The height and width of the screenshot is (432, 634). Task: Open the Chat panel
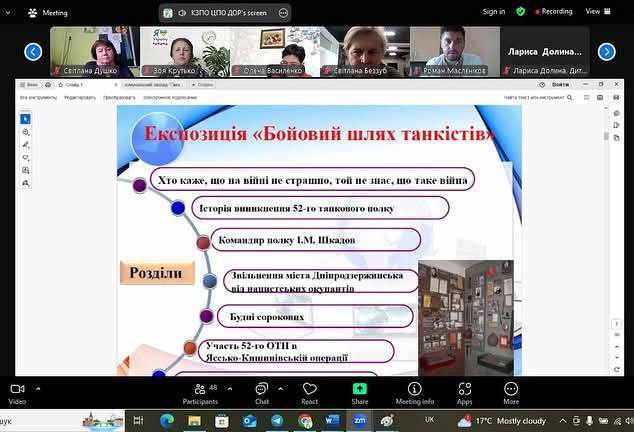point(261,392)
